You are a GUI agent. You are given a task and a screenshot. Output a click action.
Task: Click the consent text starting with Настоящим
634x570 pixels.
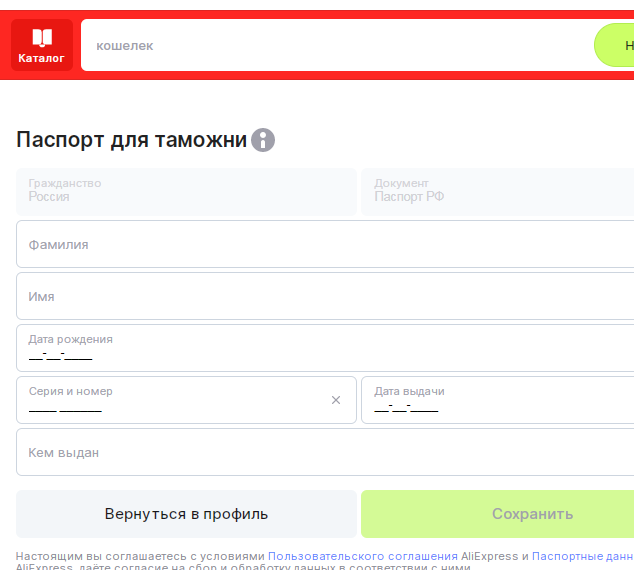140,556
